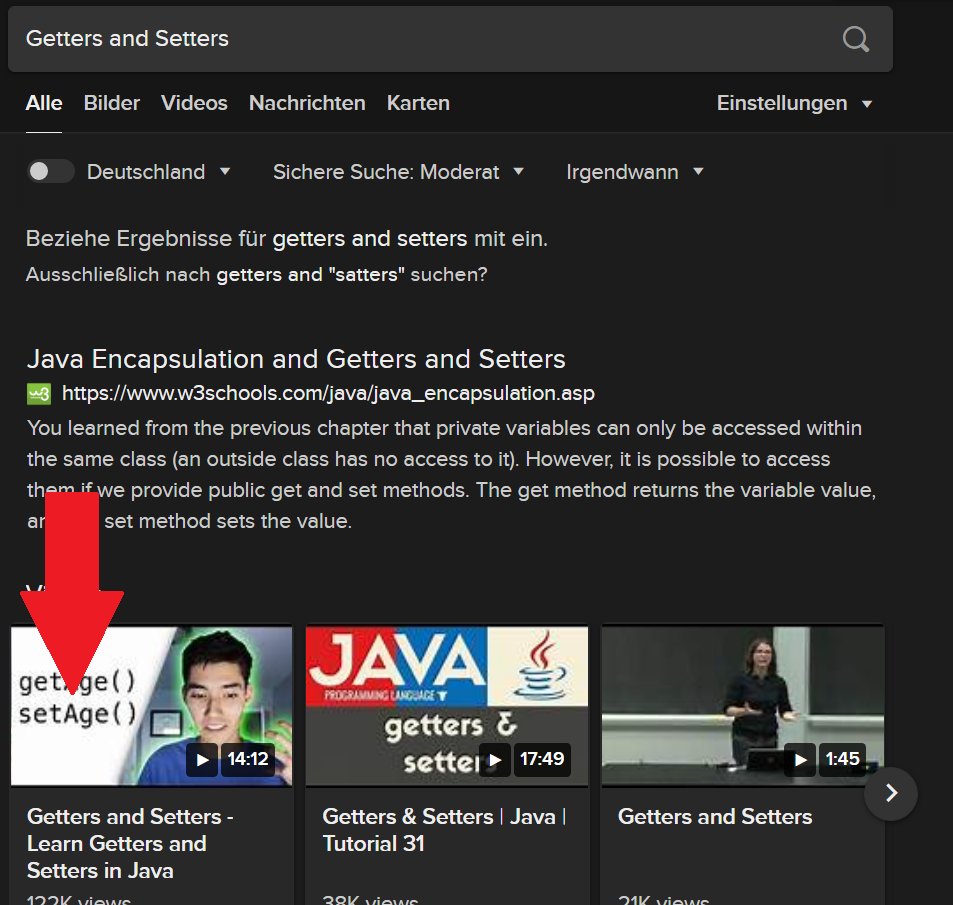Click the w3schools favicon next to URL
The width and height of the screenshot is (953, 905).
39,394
